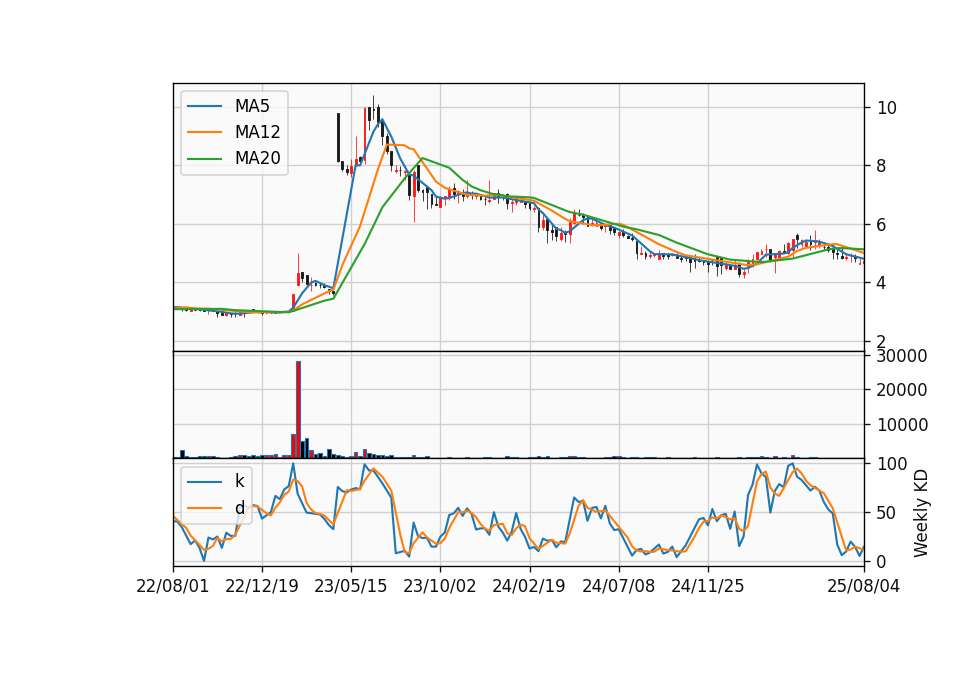Screen dimensions: 960x690
Task: Click the price axis value 8
Action: point(882,166)
